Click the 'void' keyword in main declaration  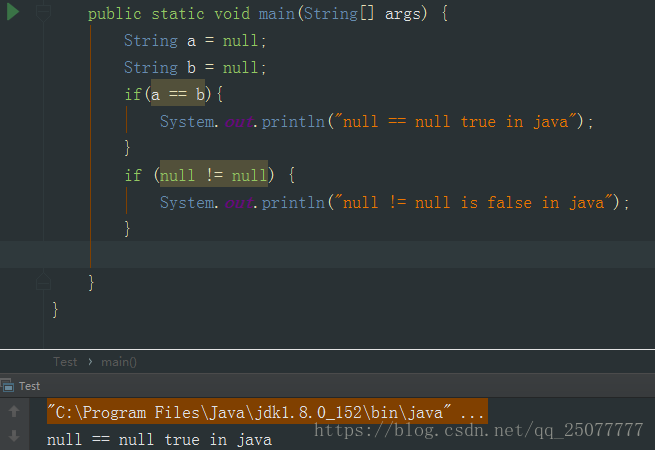232,14
